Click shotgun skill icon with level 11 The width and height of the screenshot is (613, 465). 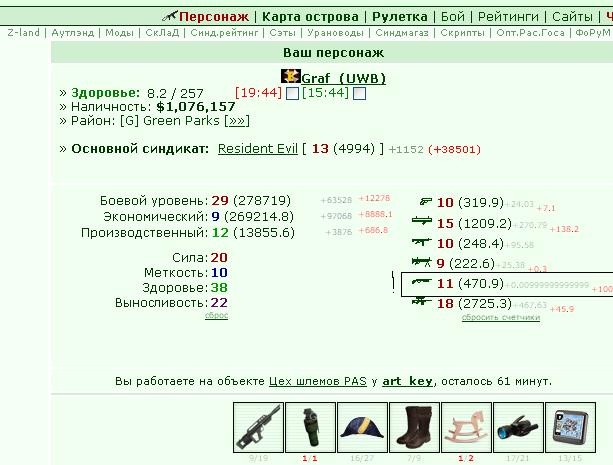422,282
